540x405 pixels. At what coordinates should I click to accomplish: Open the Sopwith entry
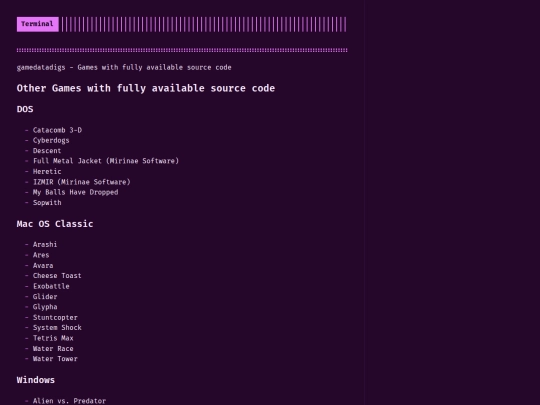[47, 203]
